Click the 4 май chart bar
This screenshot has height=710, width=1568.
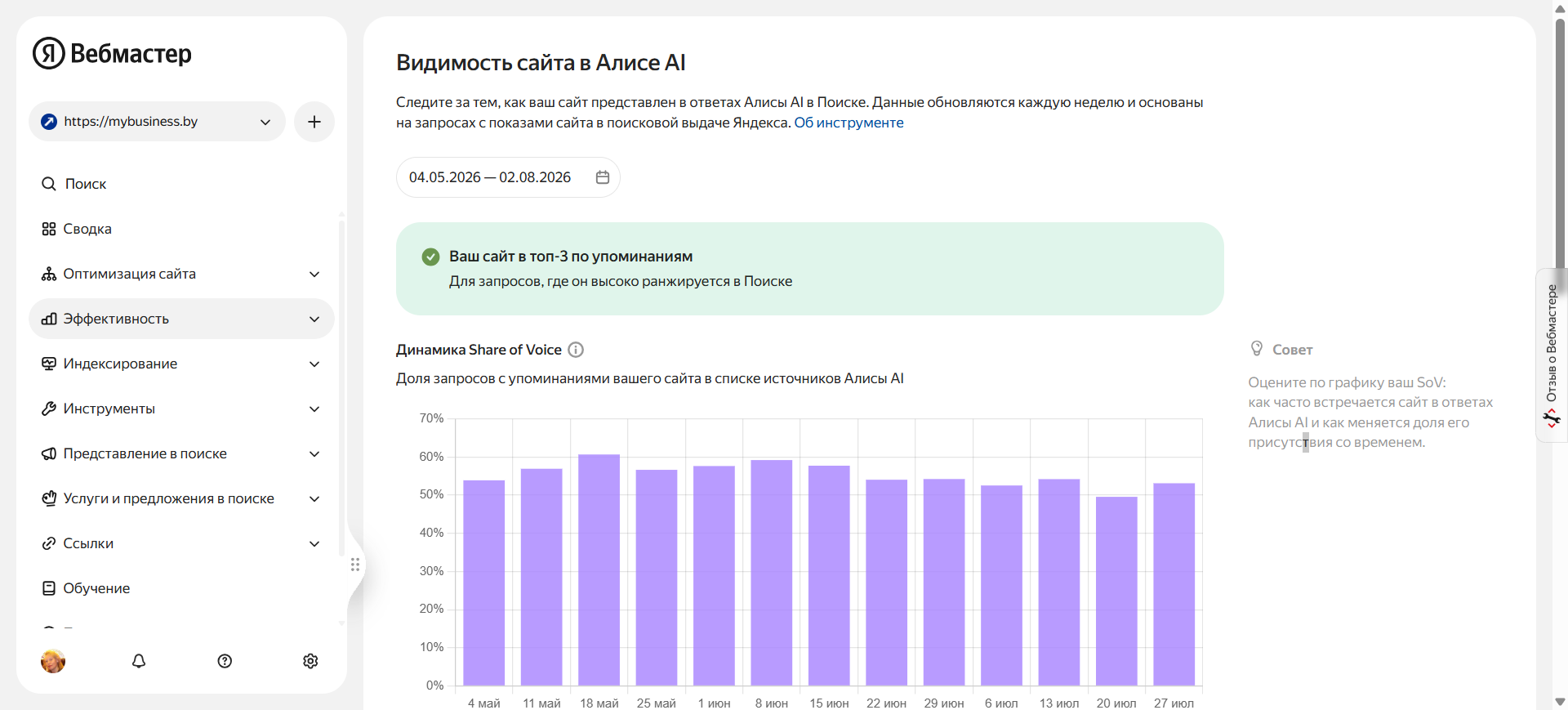tap(484, 583)
